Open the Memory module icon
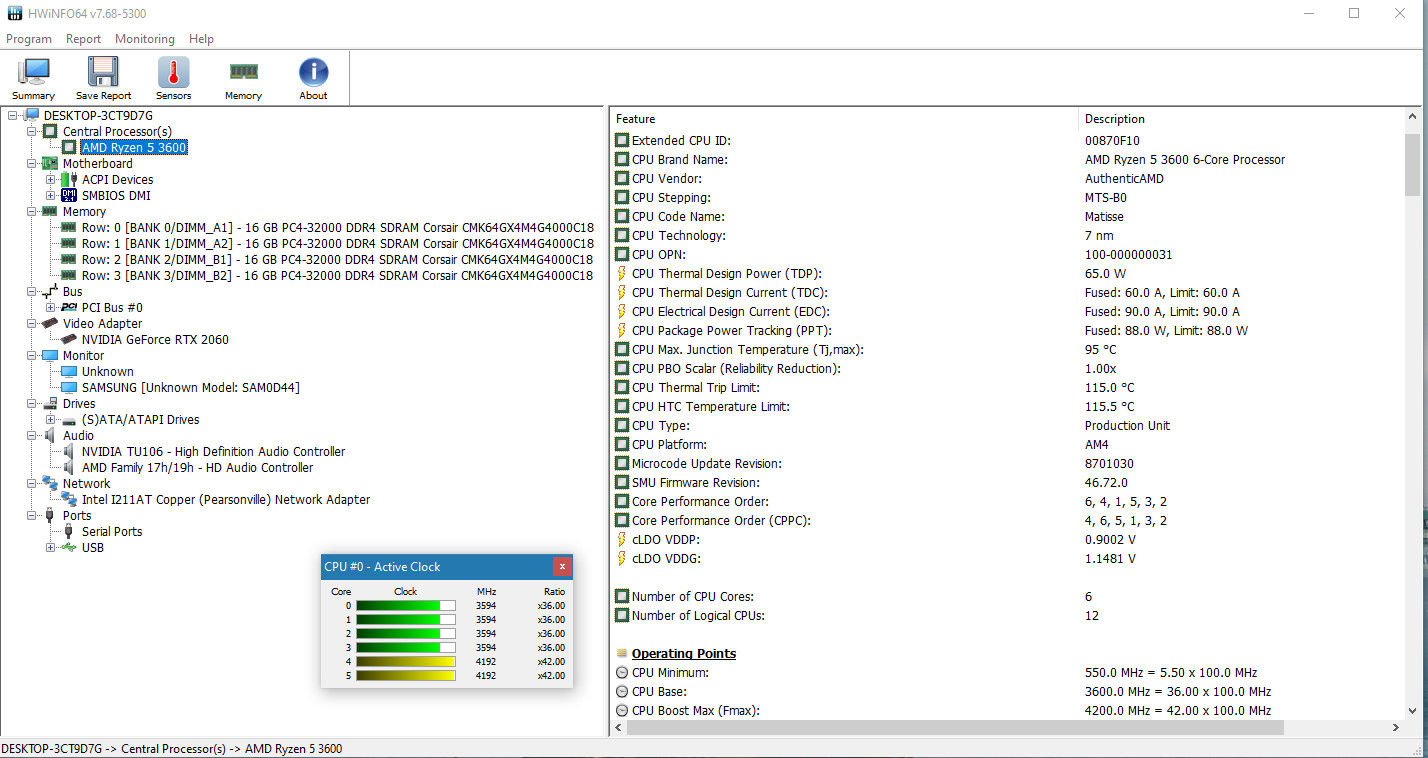The height and width of the screenshot is (758, 1428). (x=243, y=78)
